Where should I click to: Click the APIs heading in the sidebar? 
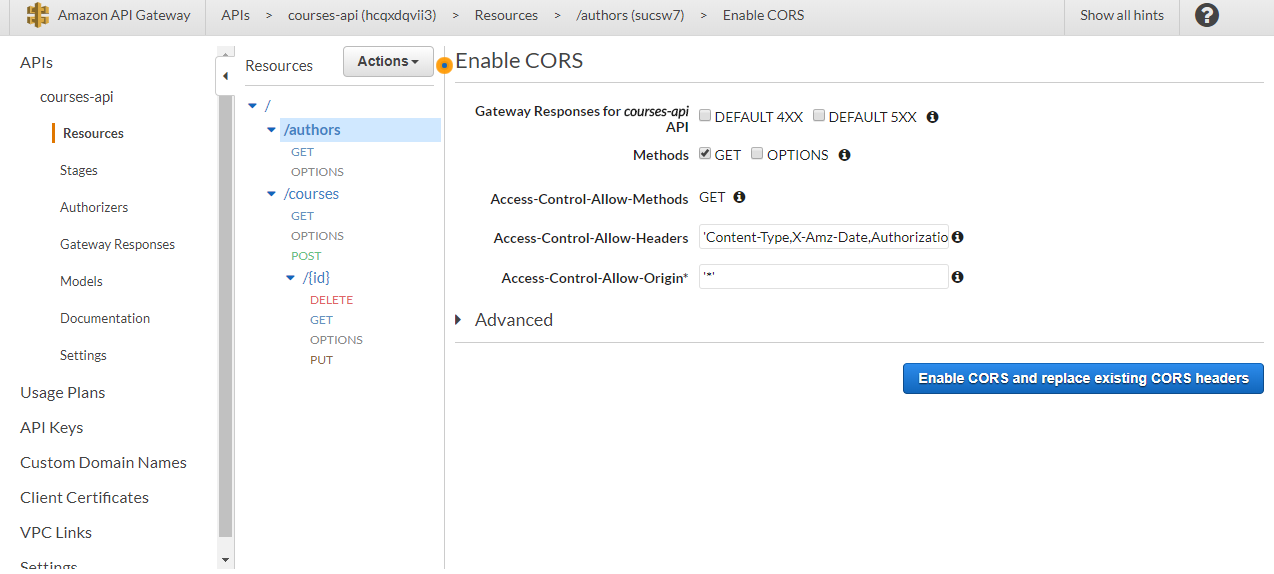tap(36, 62)
